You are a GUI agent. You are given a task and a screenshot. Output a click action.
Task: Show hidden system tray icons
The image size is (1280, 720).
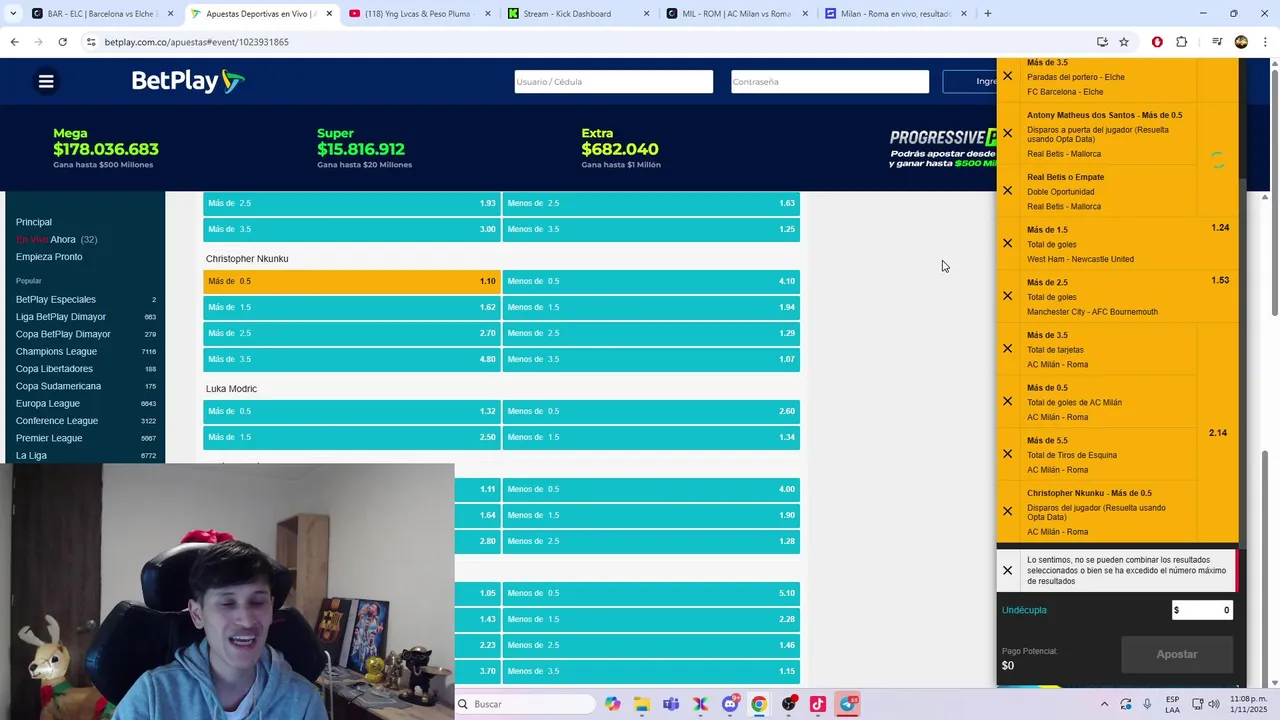click(1104, 704)
